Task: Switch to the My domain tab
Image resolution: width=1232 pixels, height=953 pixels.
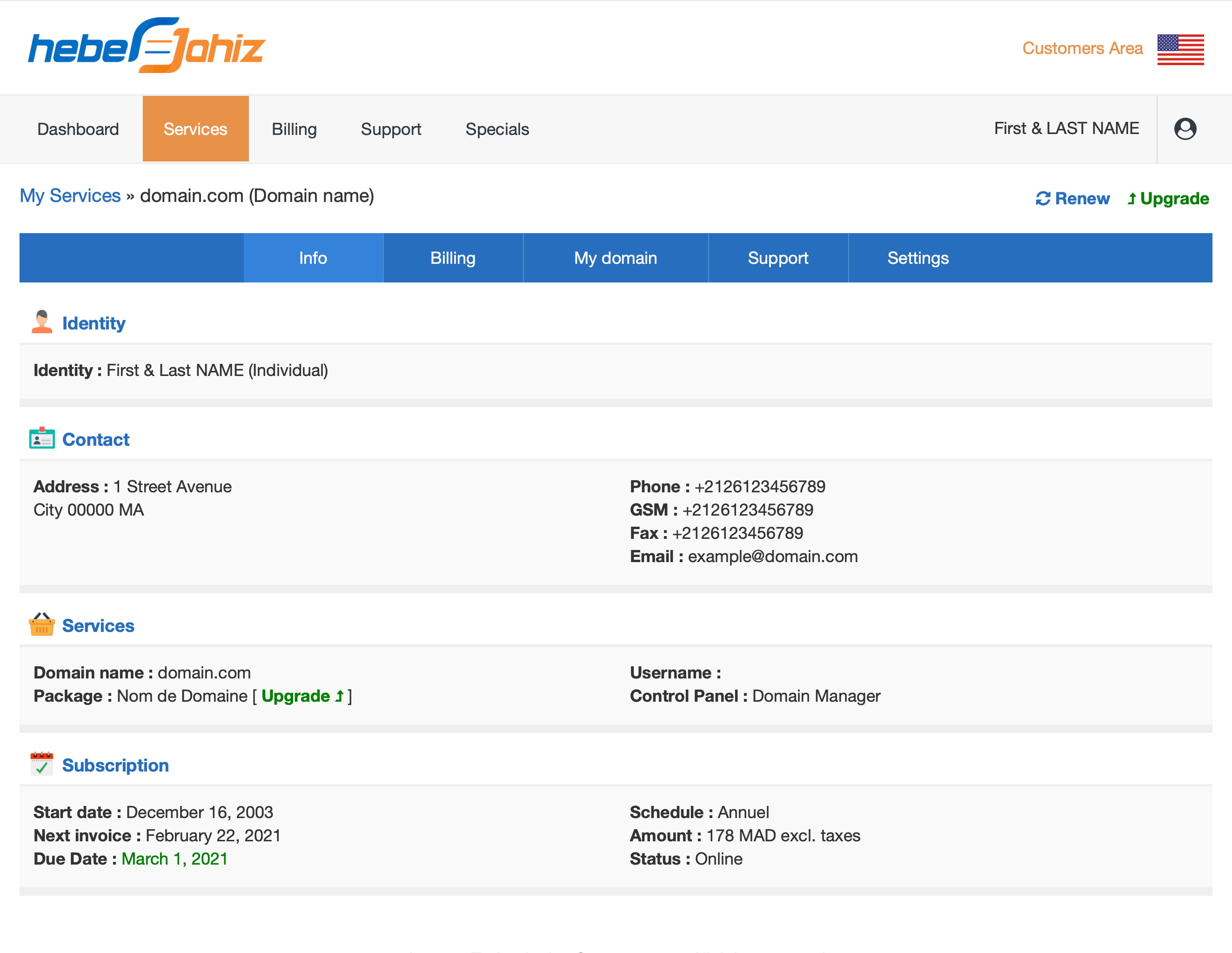Action: tap(616, 258)
